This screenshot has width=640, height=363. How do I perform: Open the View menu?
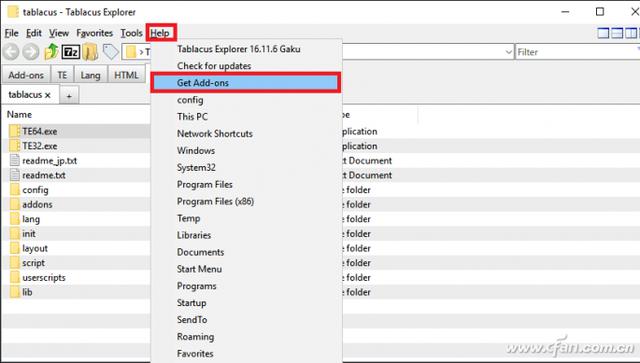click(59, 33)
